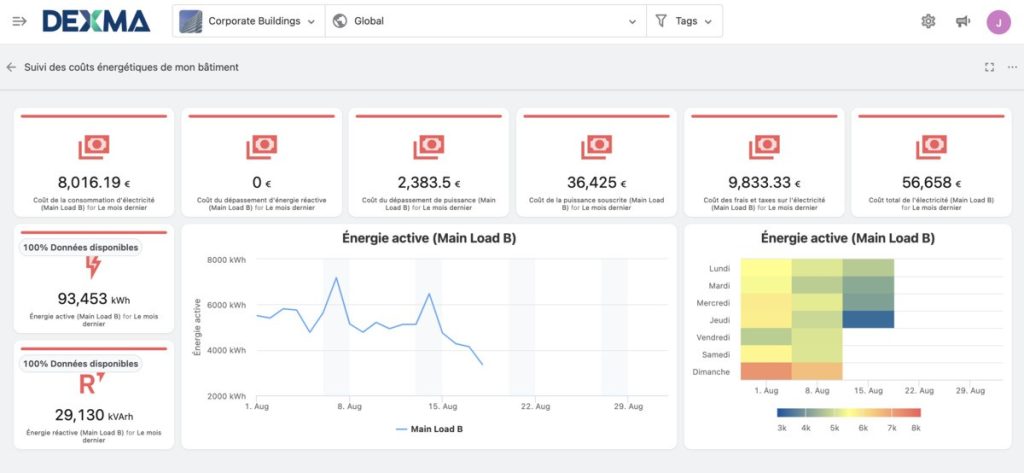
Task: Select the 8,016.19 € electricity consumption cost card
Action: point(93,163)
